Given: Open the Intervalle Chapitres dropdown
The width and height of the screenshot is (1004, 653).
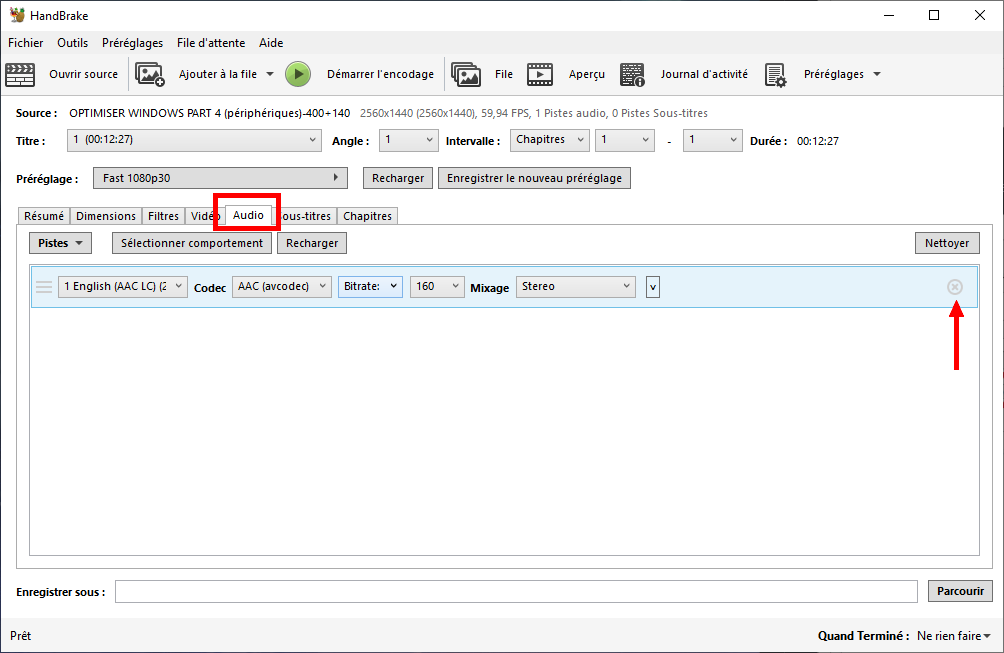Looking at the screenshot, I should click(x=549, y=140).
